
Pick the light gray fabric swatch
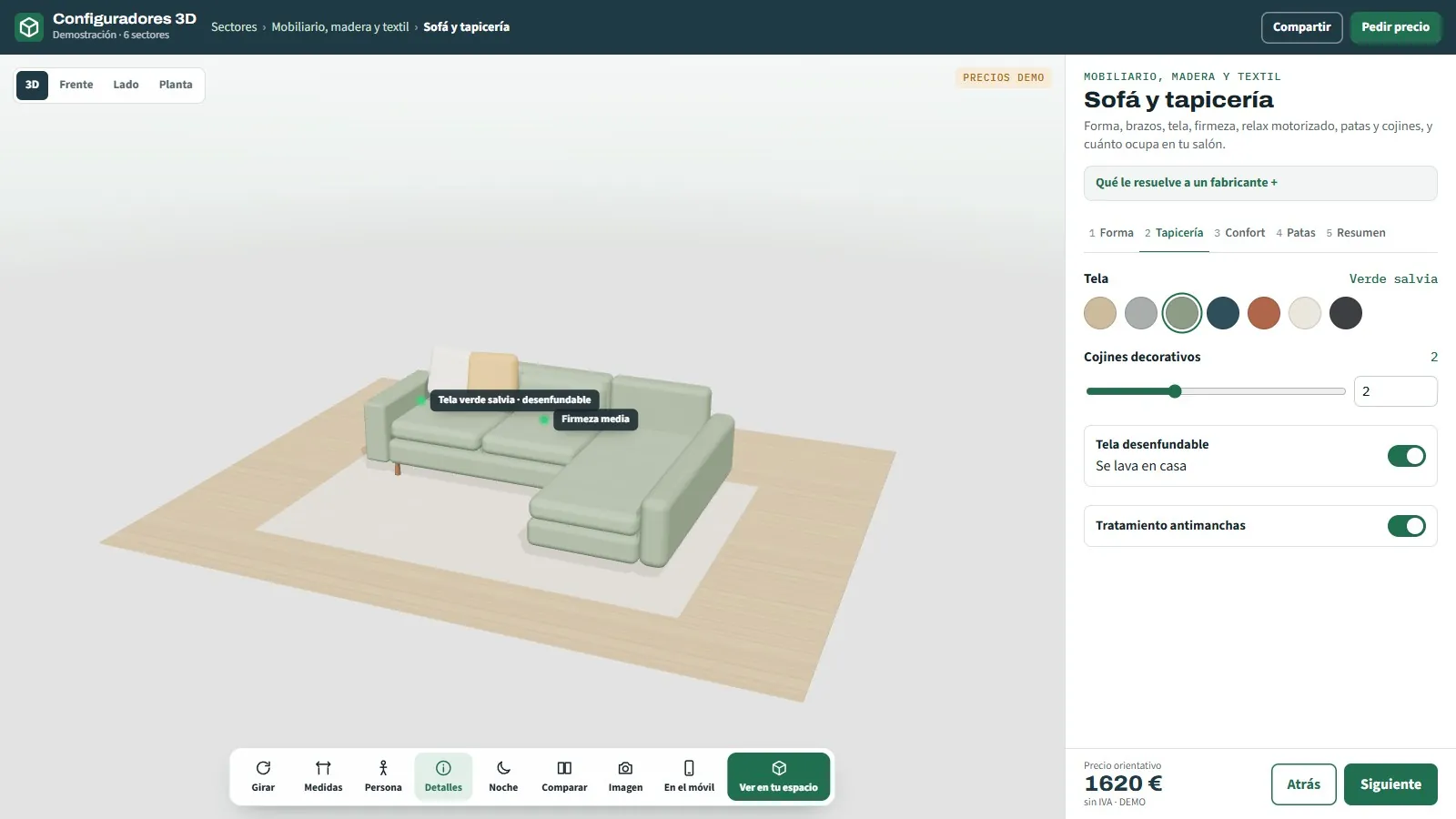(x=1141, y=313)
